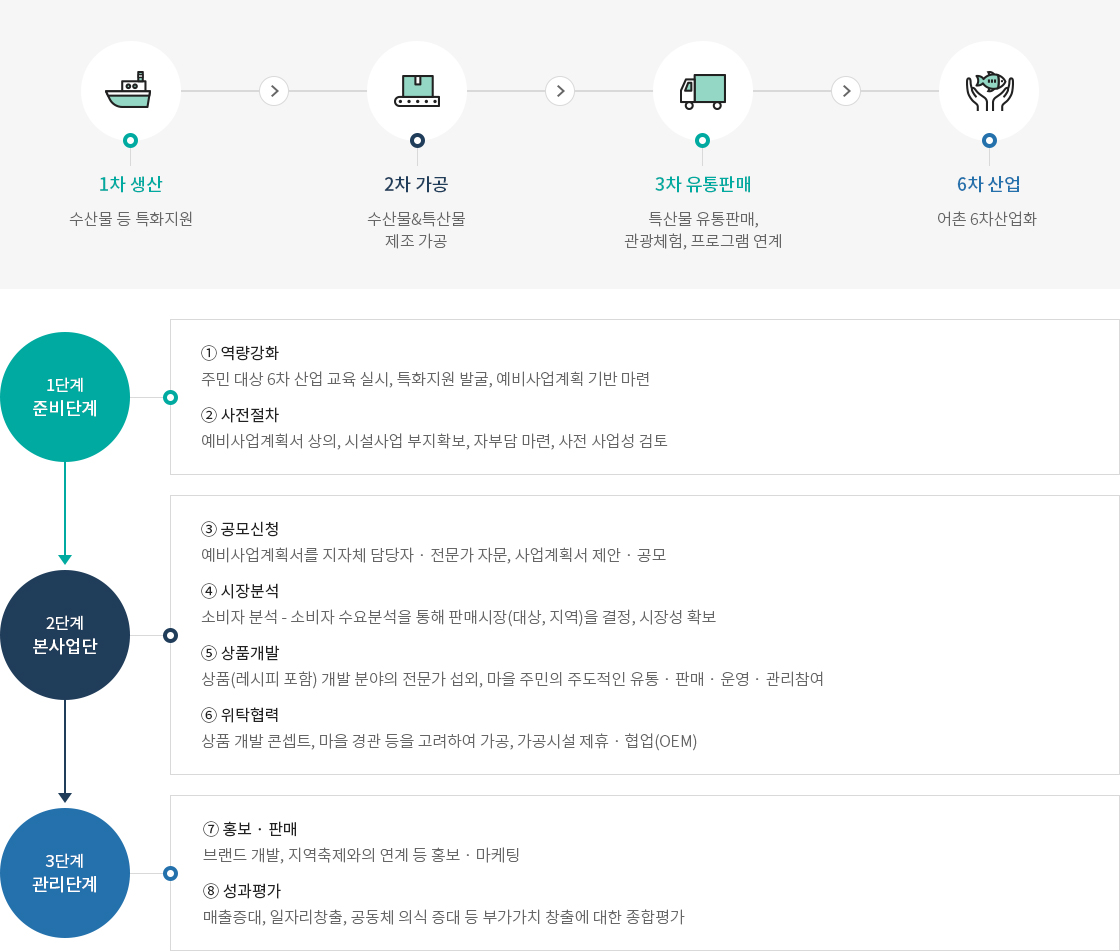Click the ring connector beside 본사업단 box
Viewport: 1120px width, 951px height.
170,635
